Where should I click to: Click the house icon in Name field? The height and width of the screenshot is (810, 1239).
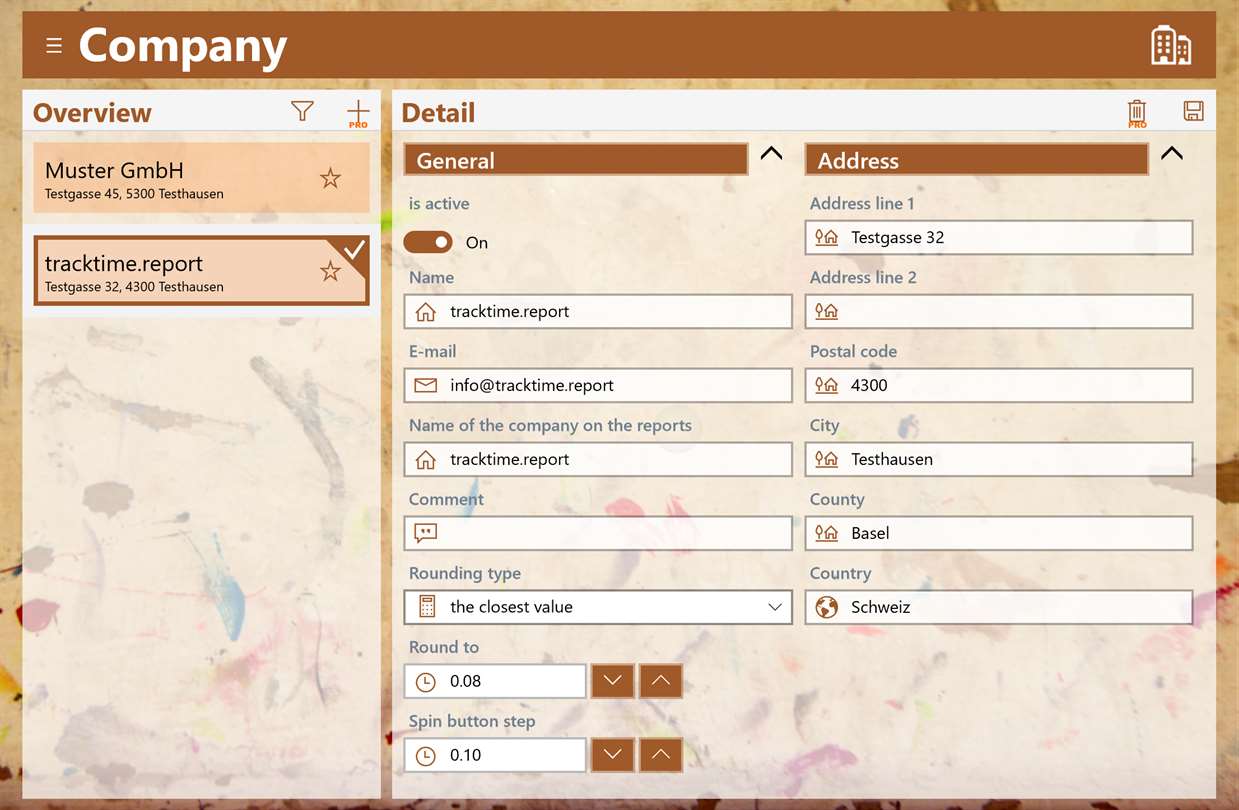point(426,312)
